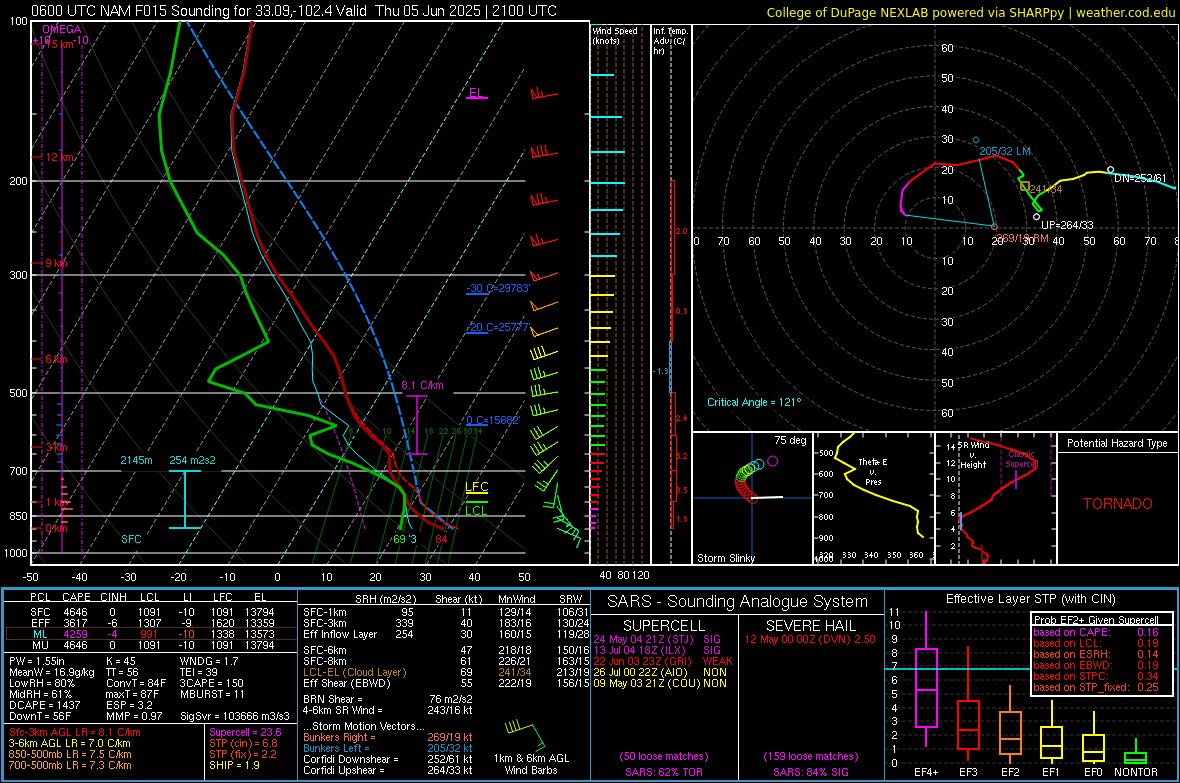Click the 75 deg slinky tilt text

point(790,440)
